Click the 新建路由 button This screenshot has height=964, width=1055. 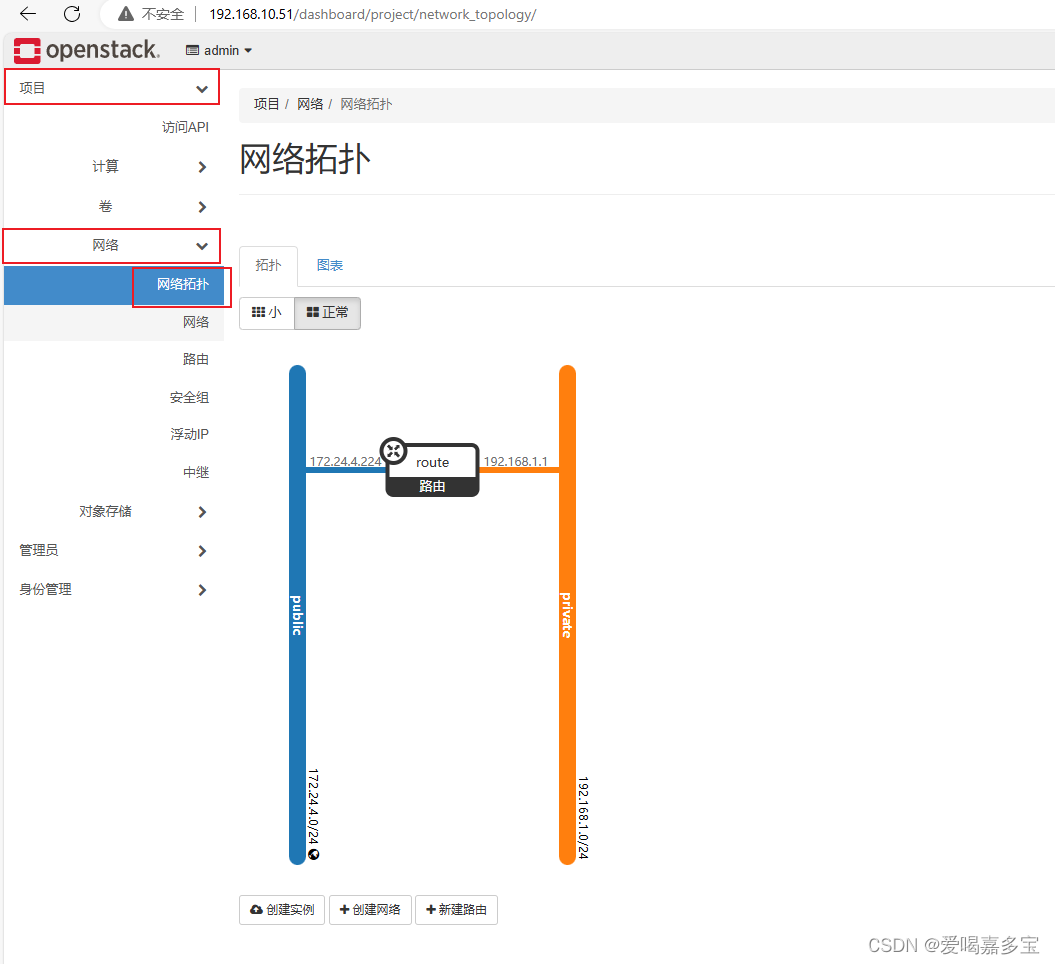click(x=456, y=910)
